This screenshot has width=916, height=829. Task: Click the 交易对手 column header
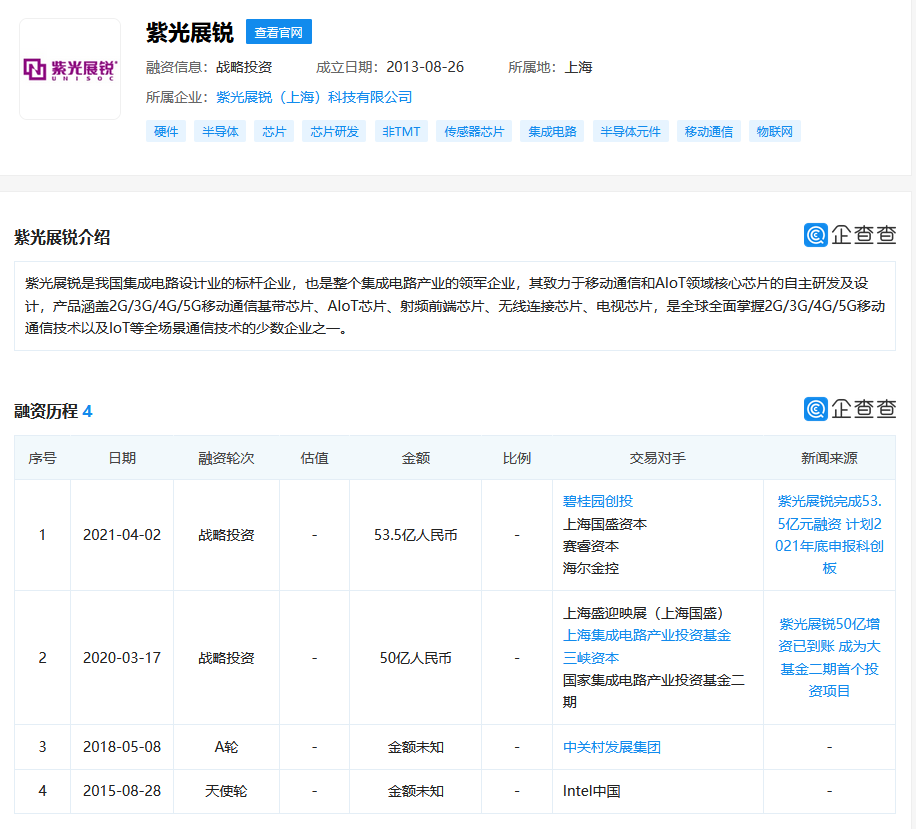[657, 458]
